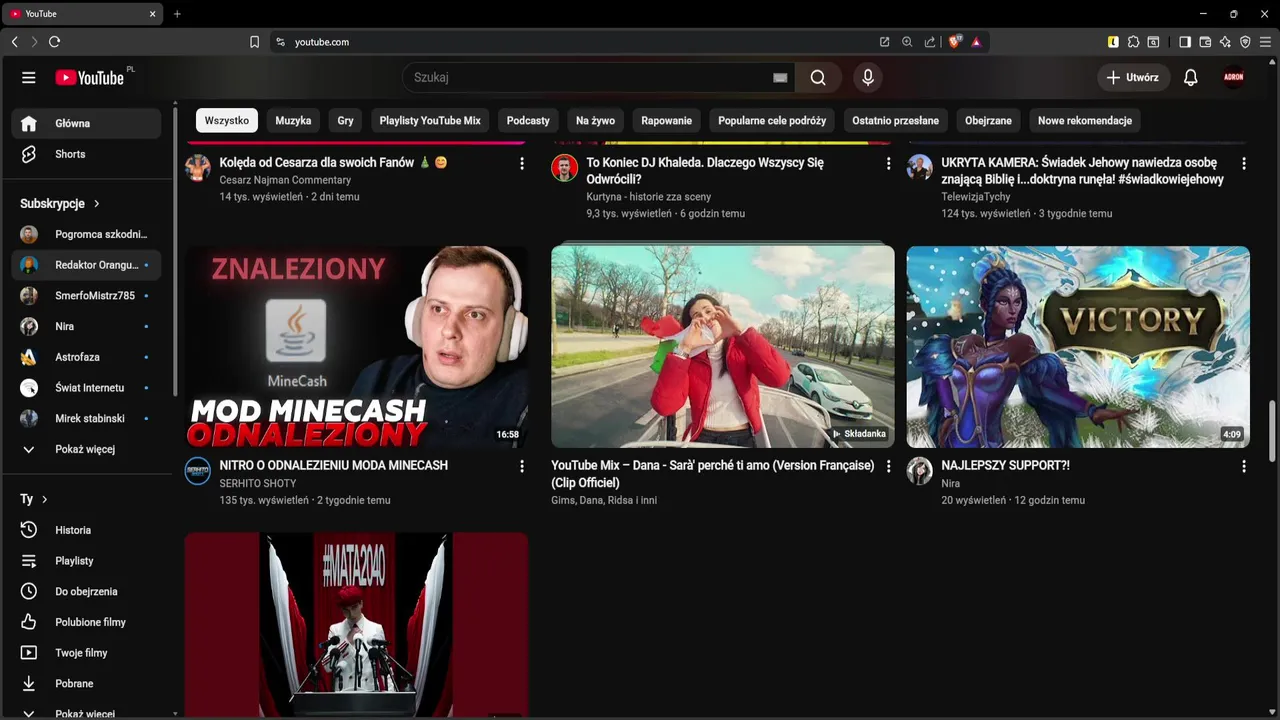This screenshot has width=1280, height=720.
Task: Click the share page icon in address bar
Action: click(x=930, y=42)
